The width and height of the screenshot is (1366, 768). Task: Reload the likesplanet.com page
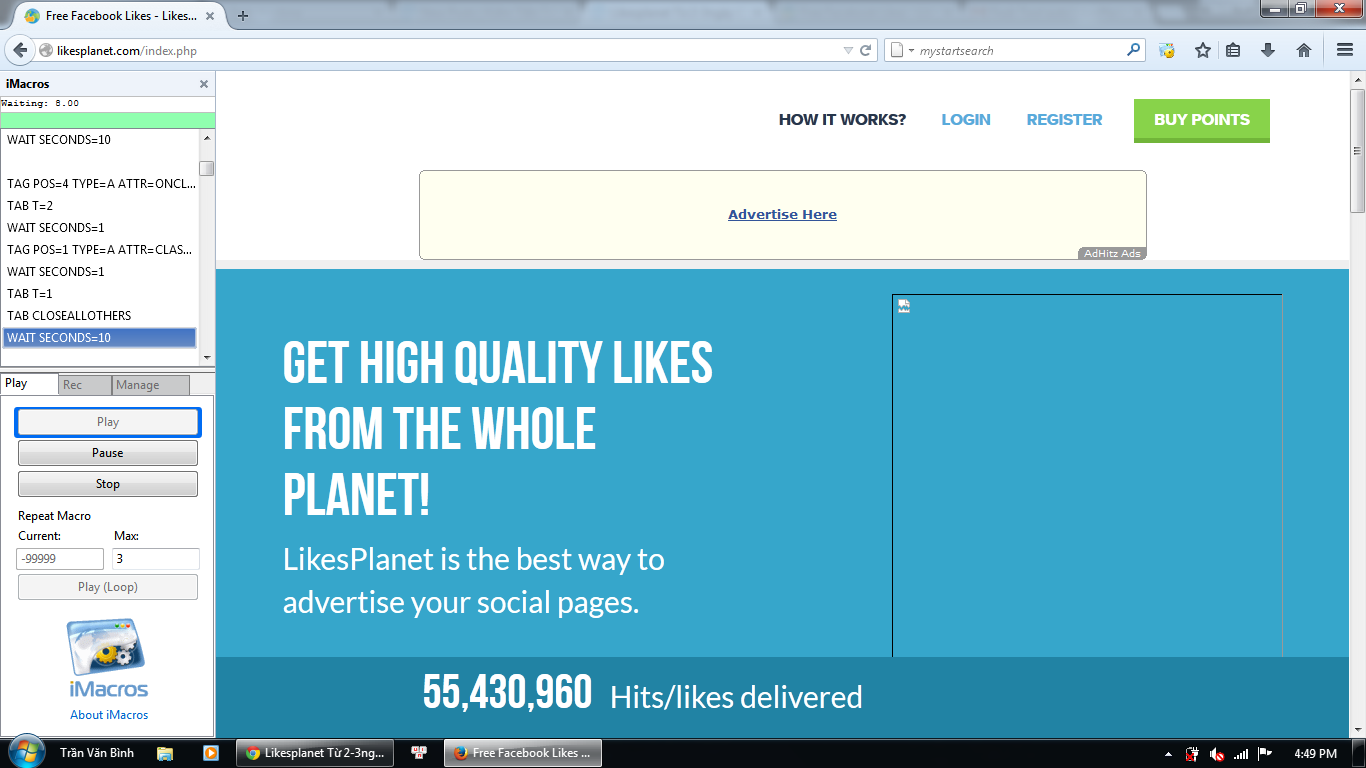(x=866, y=50)
